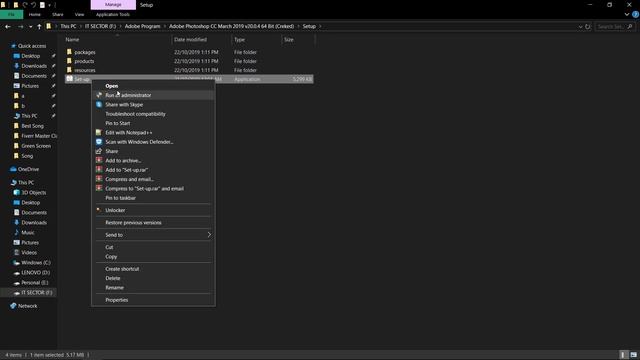
Task: Click the admin shield icon
Action: [x=99, y=95]
